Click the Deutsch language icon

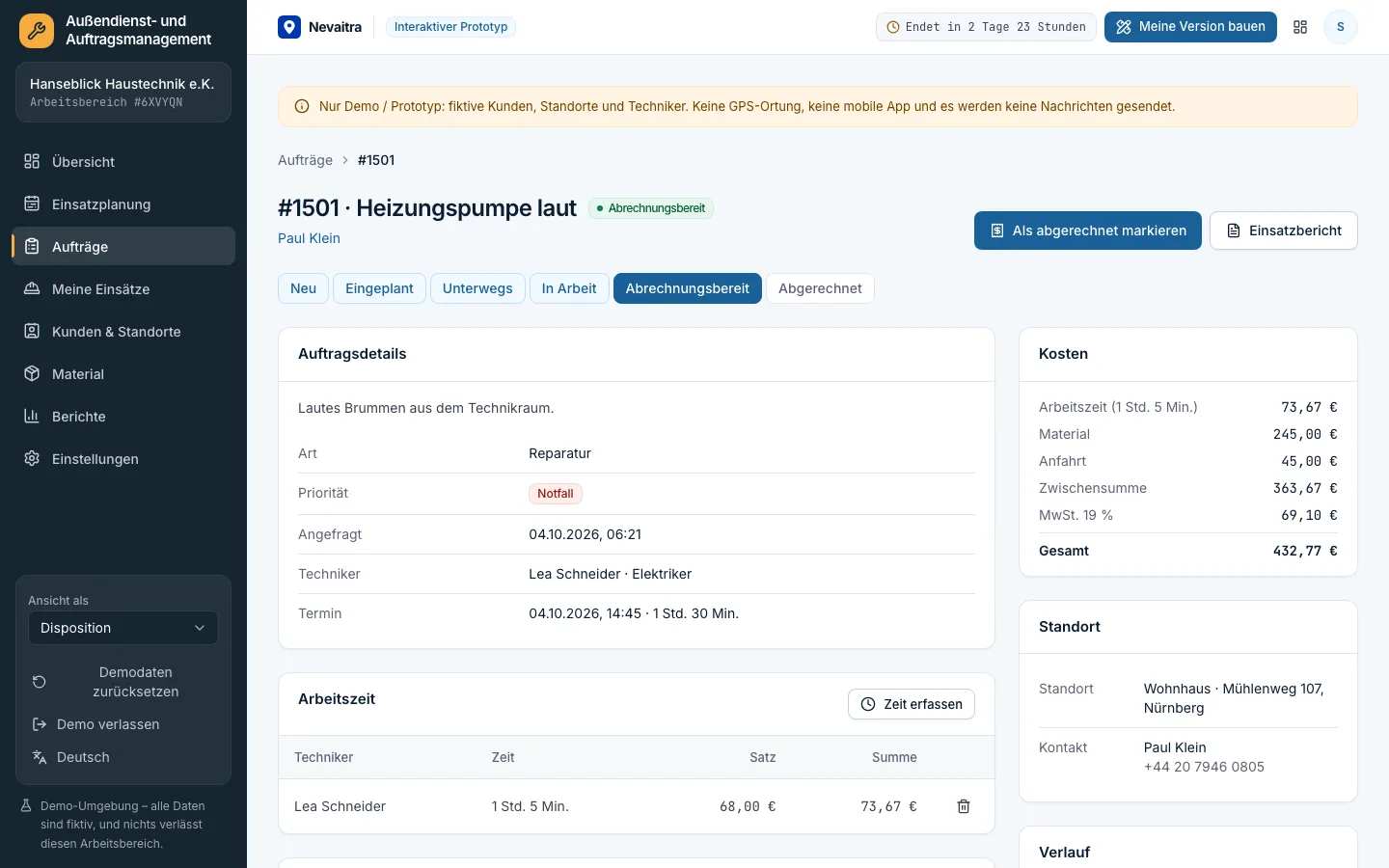click(40, 757)
